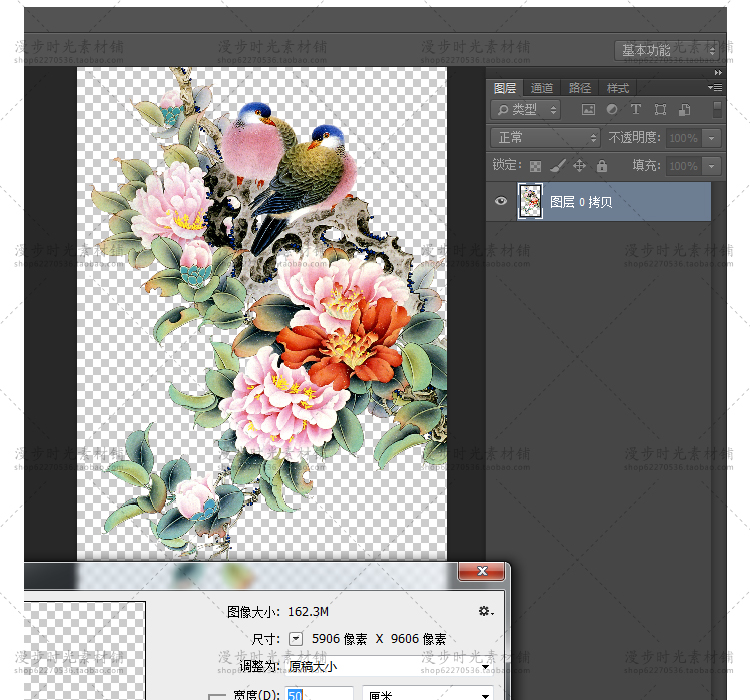The width and height of the screenshot is (750, 700).
Task: Toggle the pixel layer filter icon
Action: (x=588, y=110)
